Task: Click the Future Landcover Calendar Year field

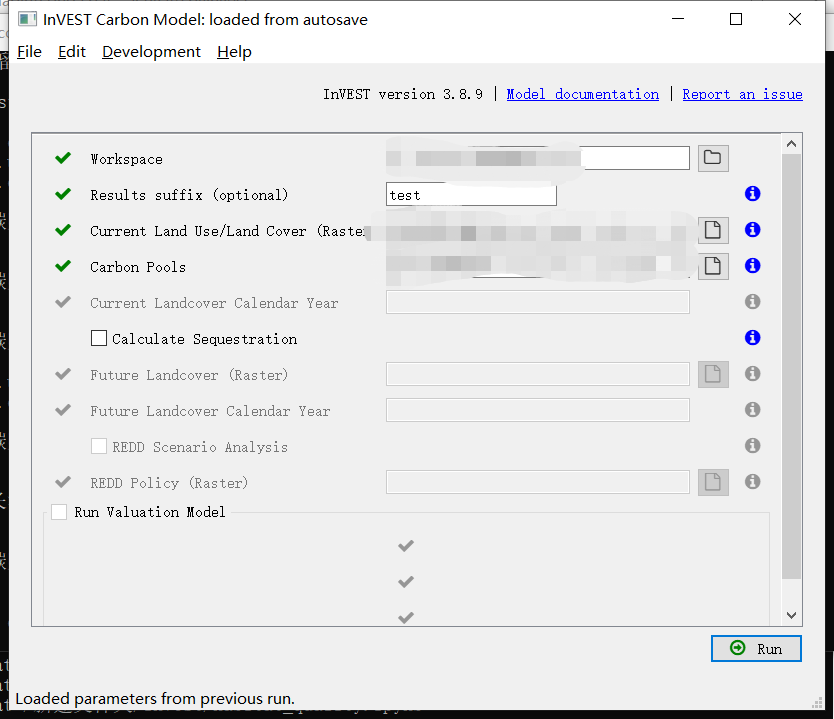Action: click(x=538, y=410)
